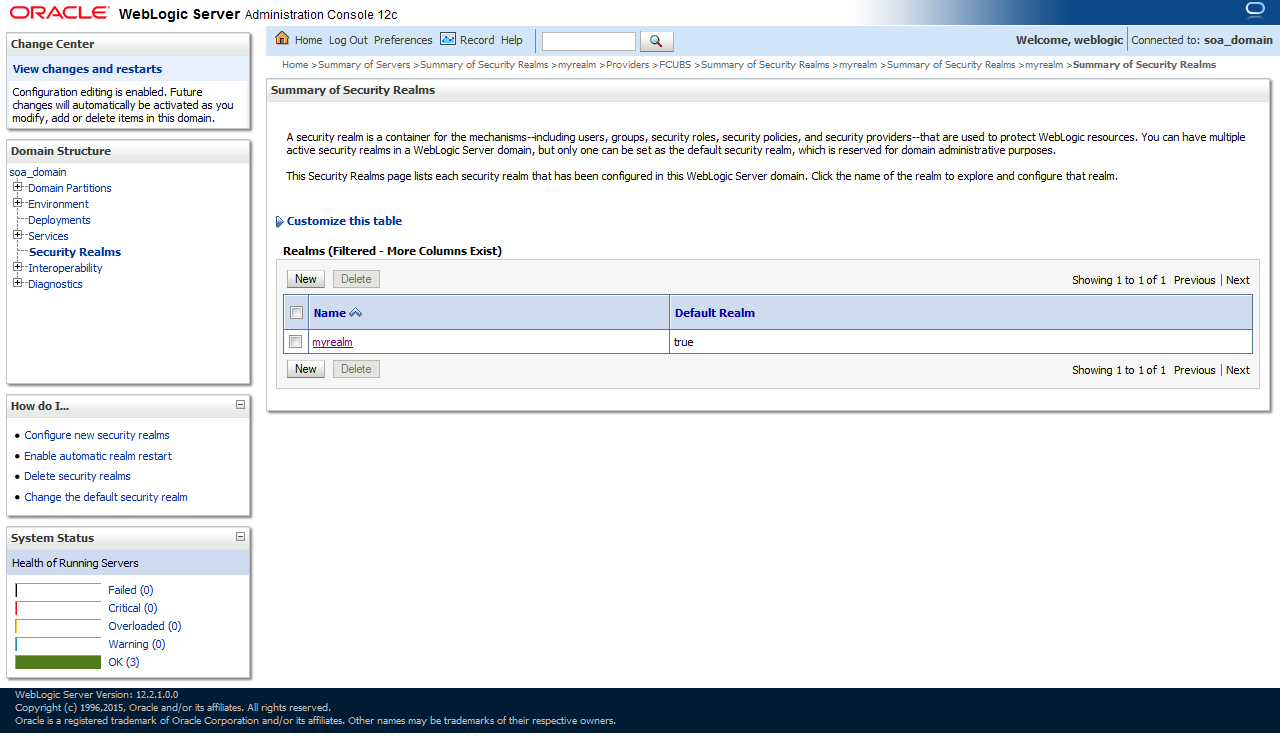The width and height of the screenshot is (1280, 739).
Task: Open Change the default security realm help
Action: point(106,497)
